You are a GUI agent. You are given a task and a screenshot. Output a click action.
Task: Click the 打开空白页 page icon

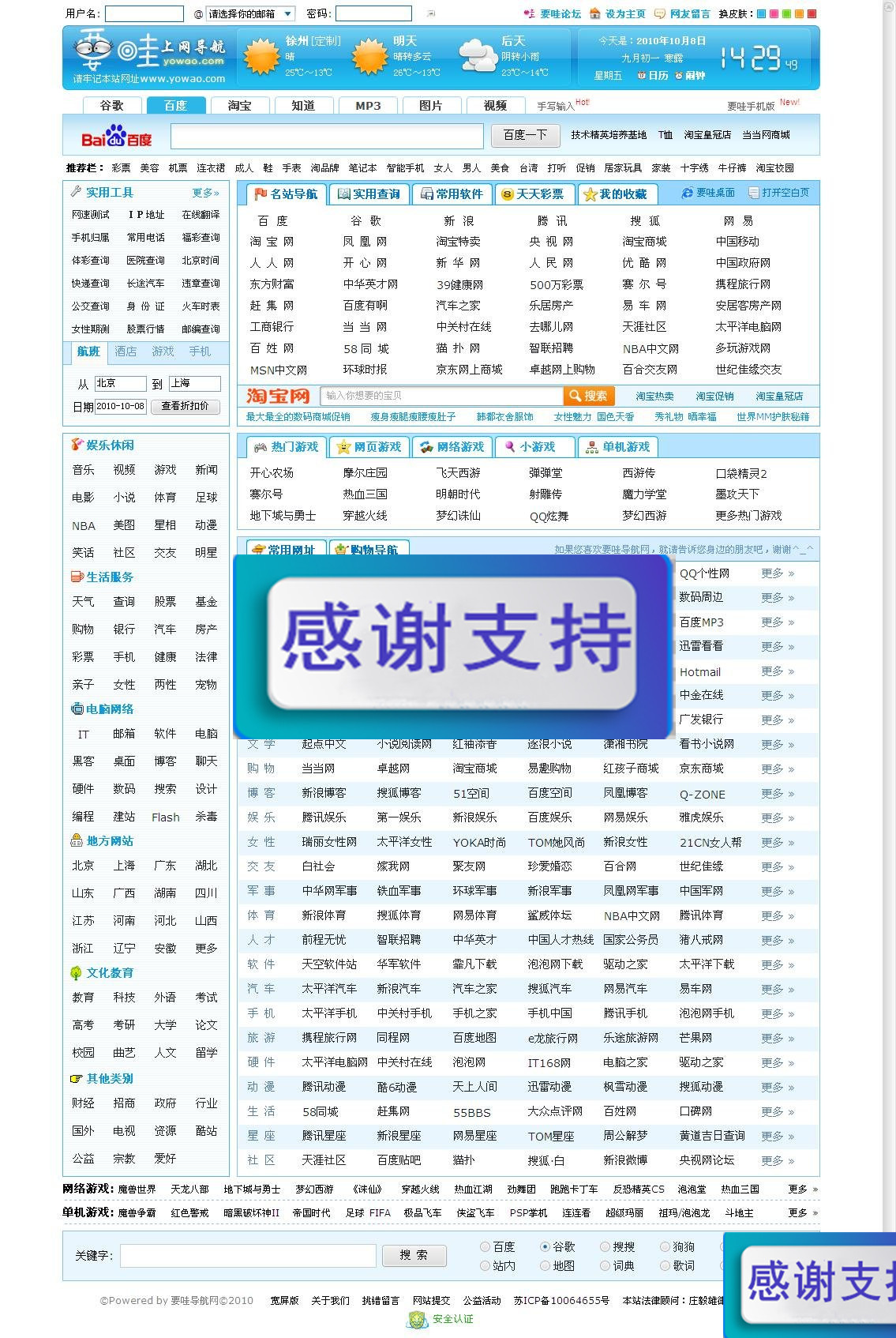tap(754, 193)
